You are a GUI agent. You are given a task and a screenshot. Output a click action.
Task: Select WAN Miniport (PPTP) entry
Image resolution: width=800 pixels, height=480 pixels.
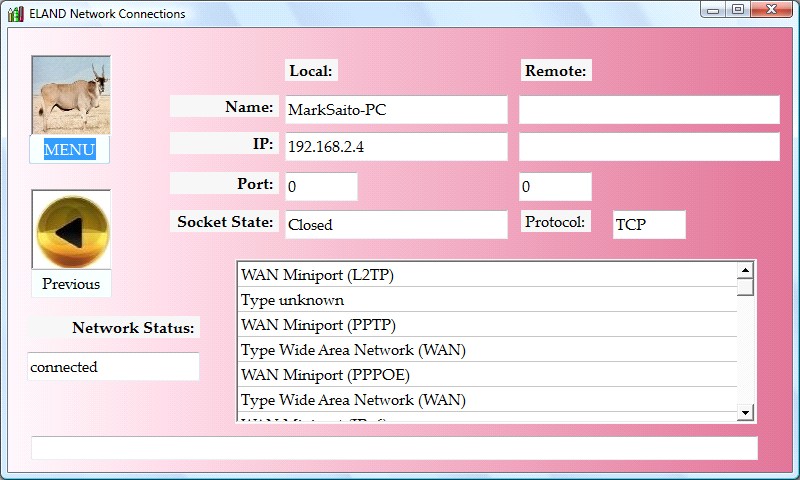pyautogui.click(x=488, y=325)
